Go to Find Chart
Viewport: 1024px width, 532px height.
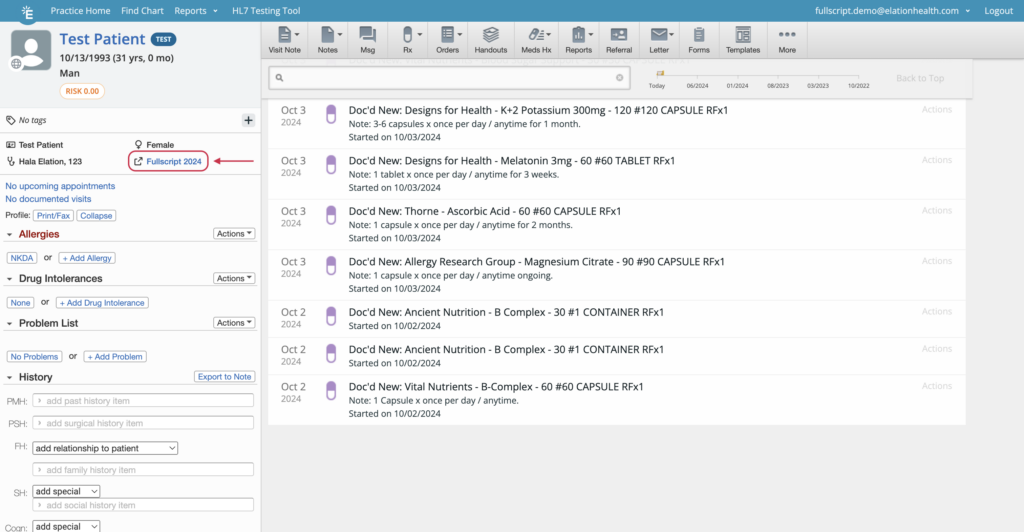point(142,10)
